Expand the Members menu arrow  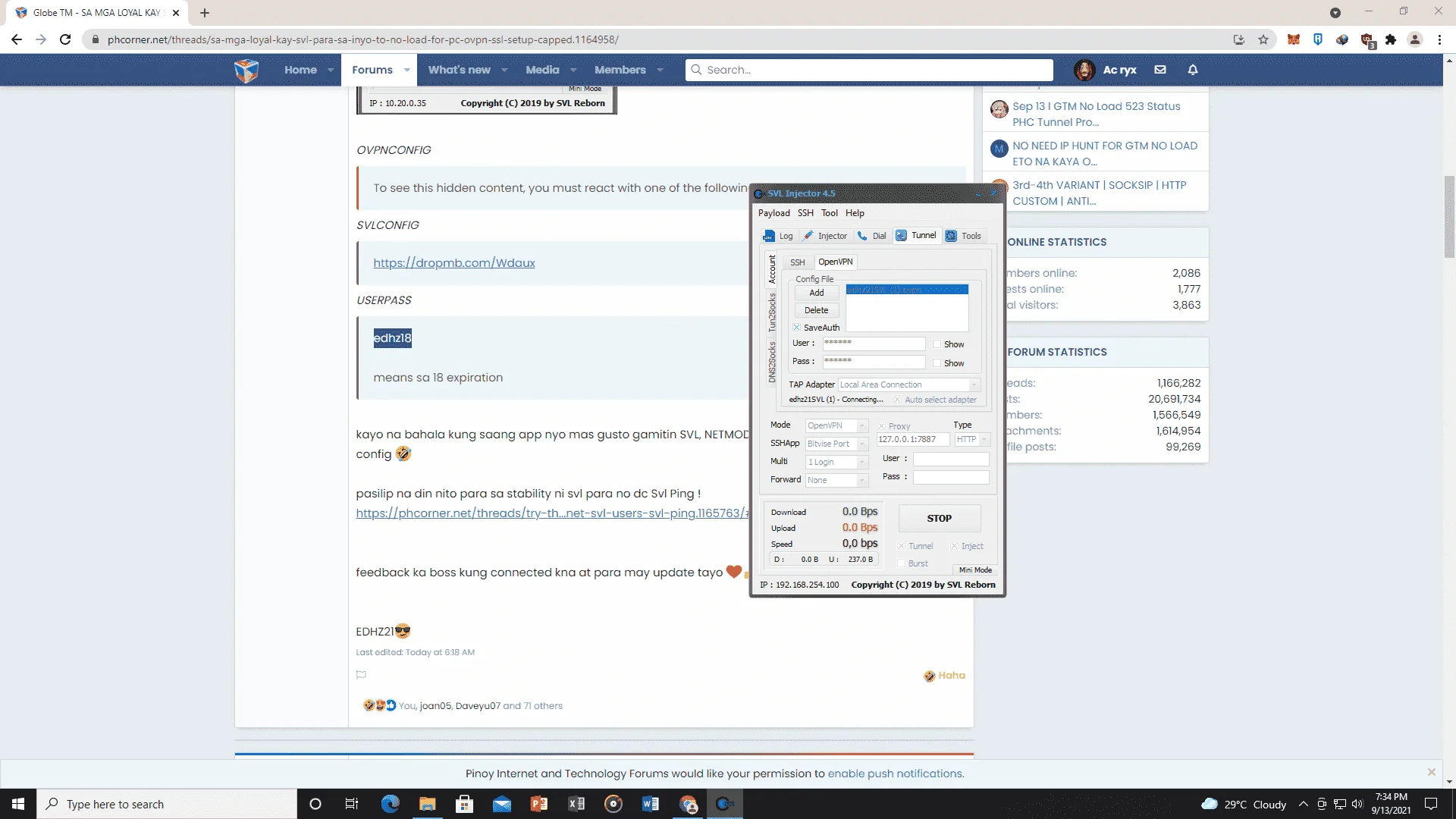660,70
